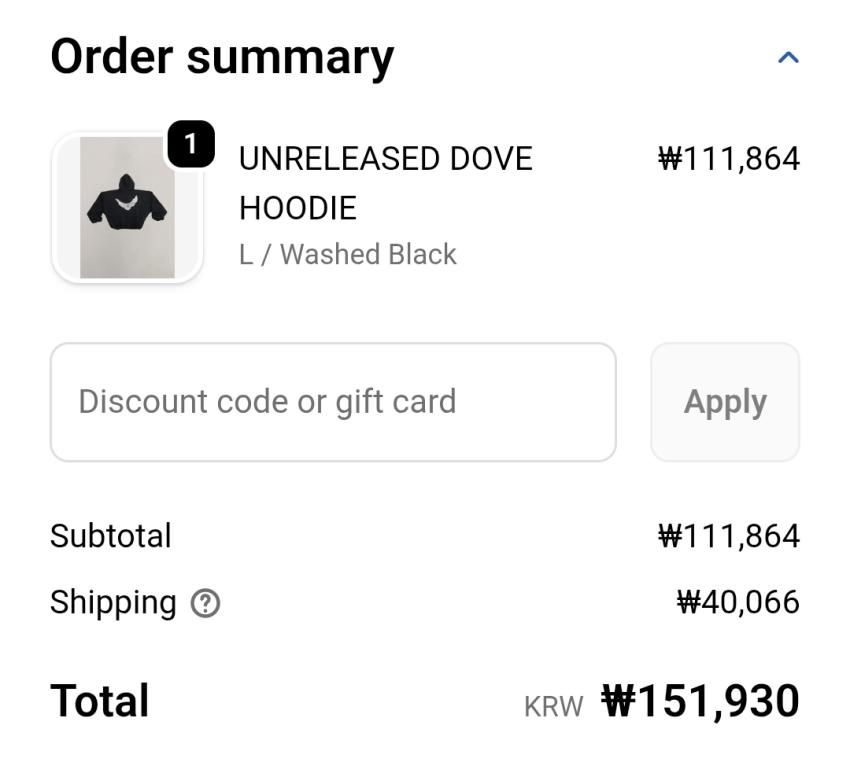The image size is (850, 773).
Task: Click the shipping cost ₩40,066
Action: pos(737,603)
